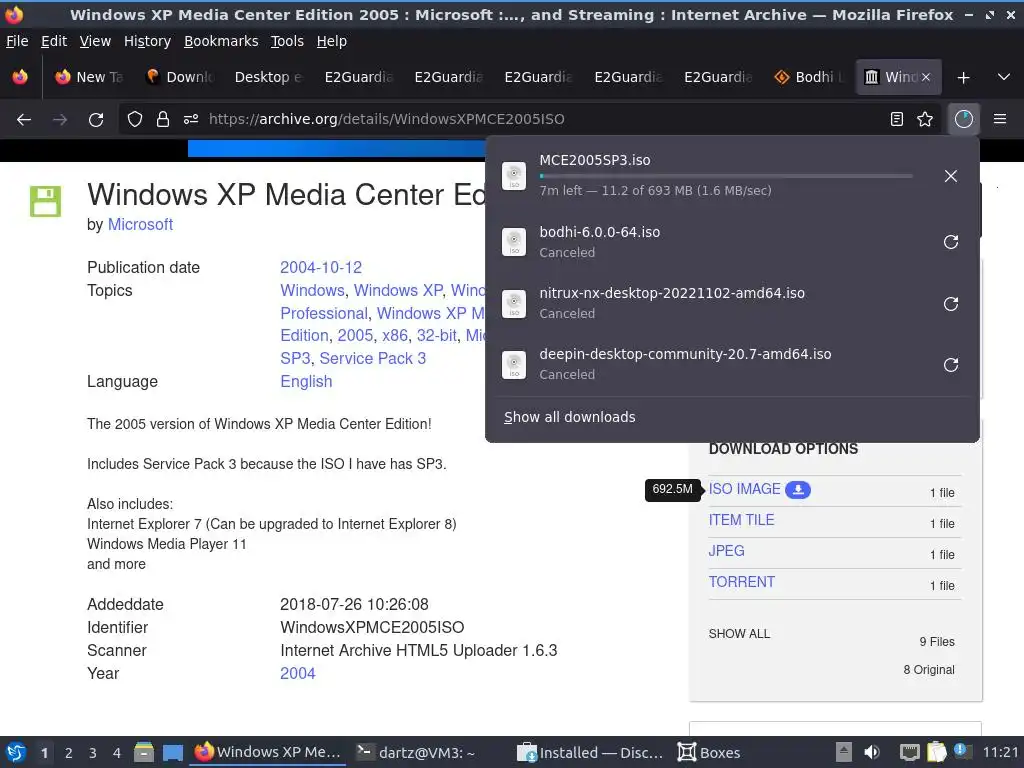
Task: Switch to the Desktop tab
Action: point(268,78)
